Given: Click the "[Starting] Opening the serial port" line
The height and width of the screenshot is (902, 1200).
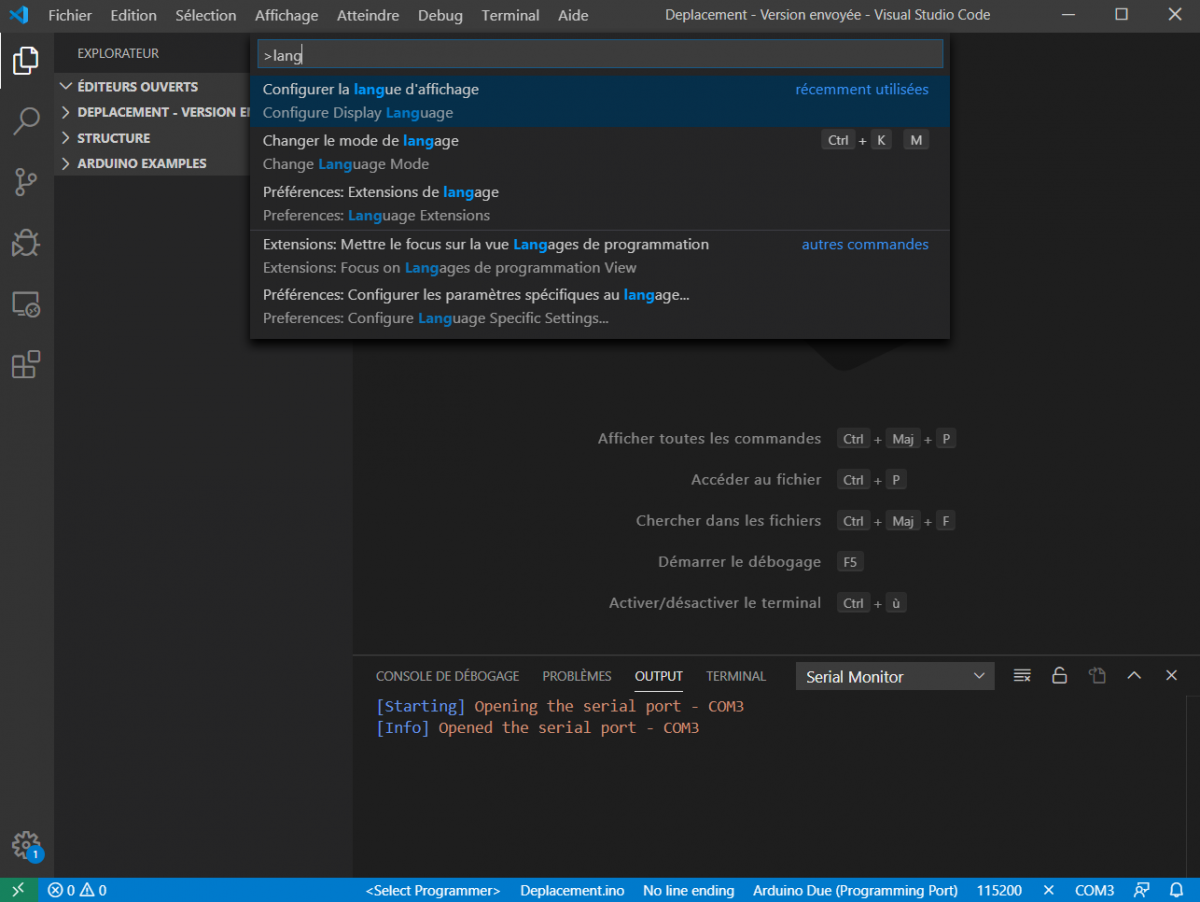Looking at the screenshot, I should coord(560,706).
